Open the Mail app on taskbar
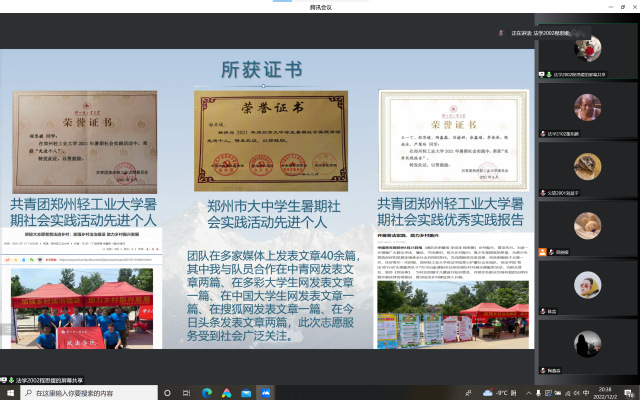This screenshot has height=400, width=640. tap(245, 392)
